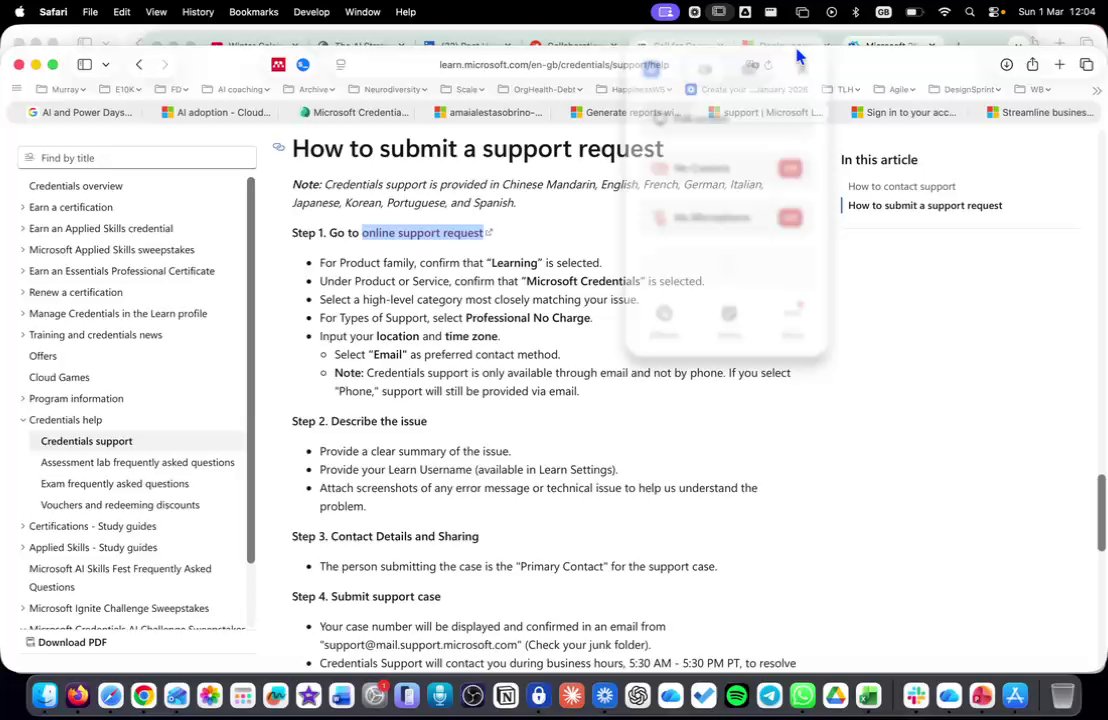Expand Program information section

coord(76,399)
